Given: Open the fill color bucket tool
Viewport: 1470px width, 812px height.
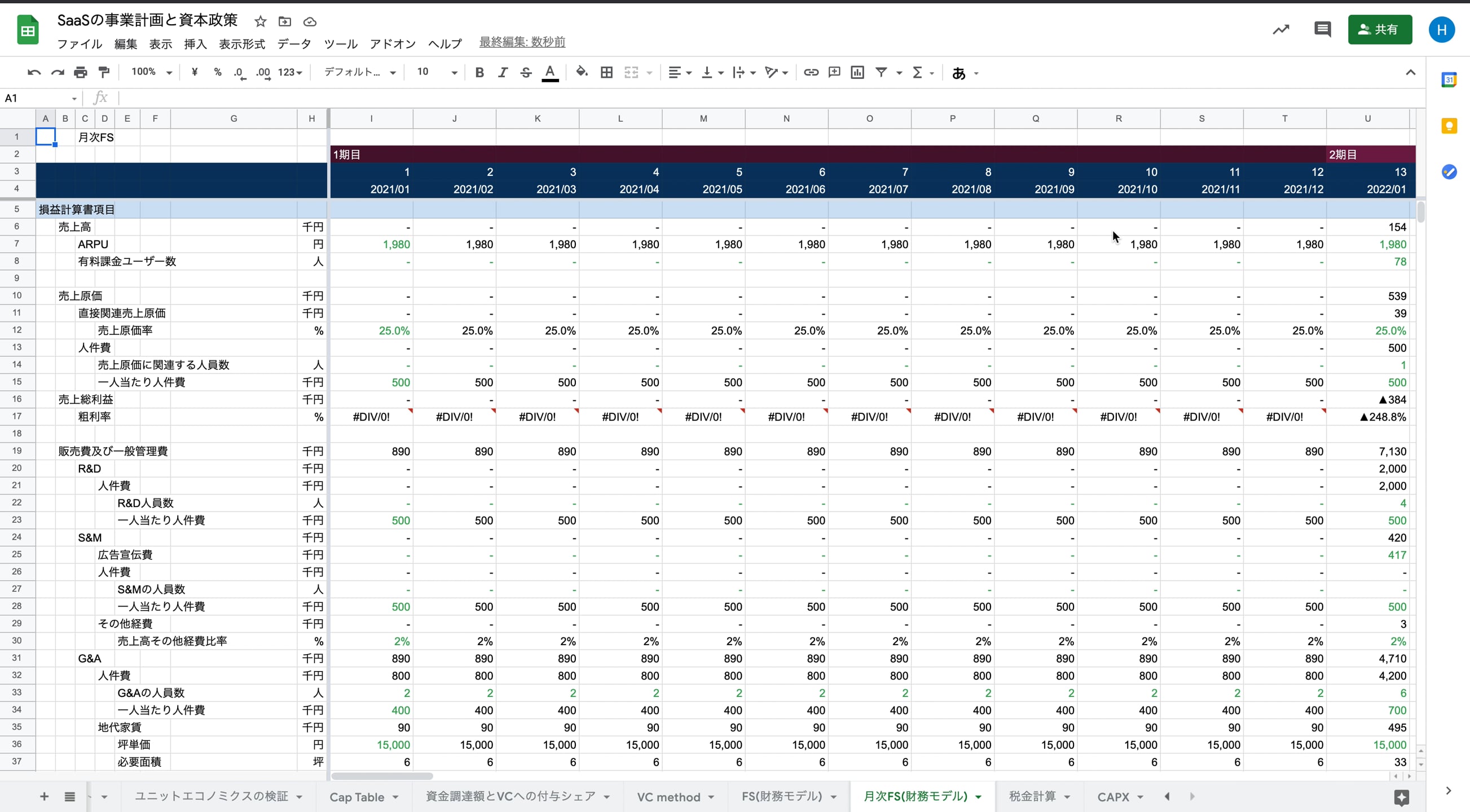Looking at the screenshot, I should point(582,73).
